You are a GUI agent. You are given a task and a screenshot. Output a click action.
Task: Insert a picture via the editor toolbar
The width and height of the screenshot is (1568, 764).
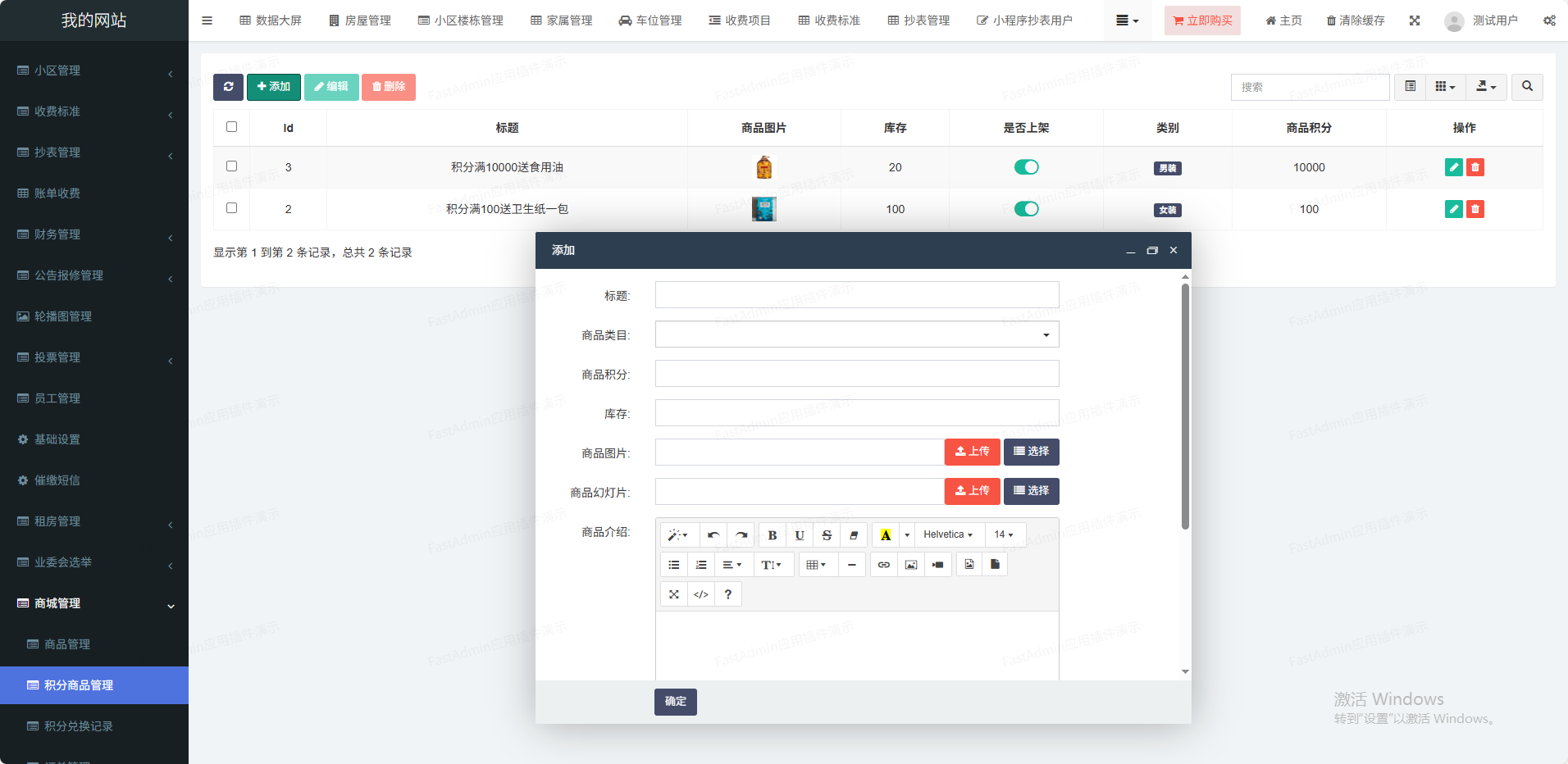coord(910,565)
